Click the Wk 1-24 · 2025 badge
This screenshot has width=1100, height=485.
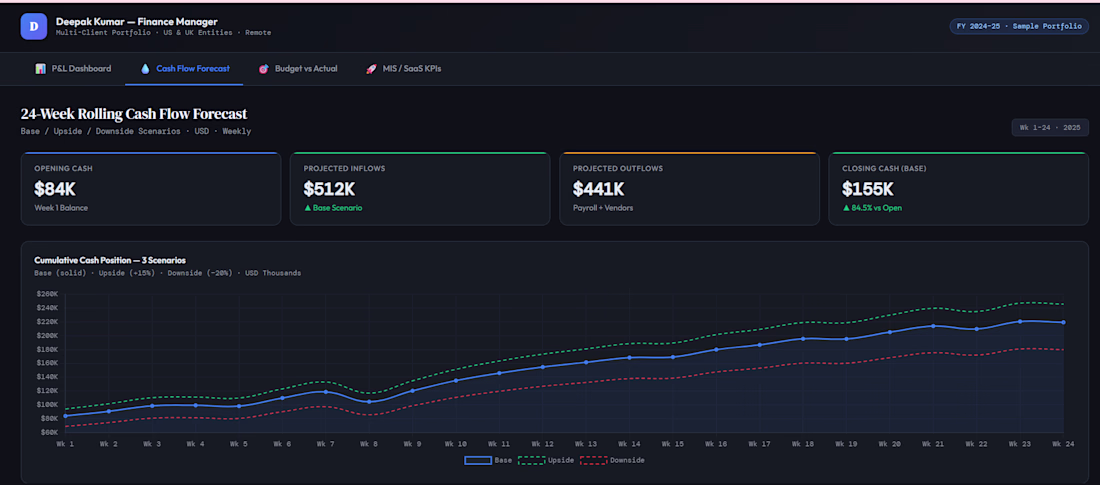1050,128
